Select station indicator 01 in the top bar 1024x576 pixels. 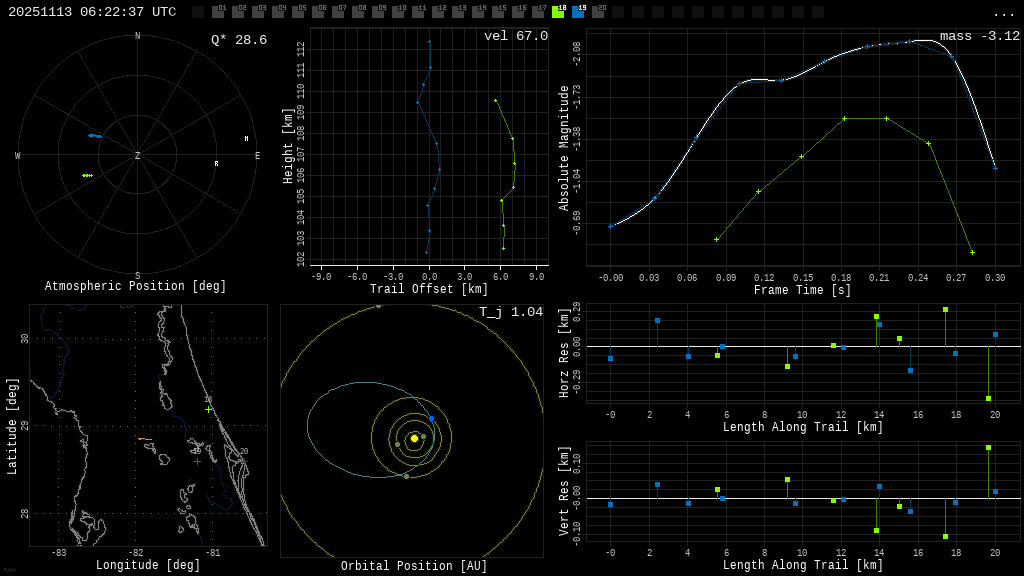218,12
